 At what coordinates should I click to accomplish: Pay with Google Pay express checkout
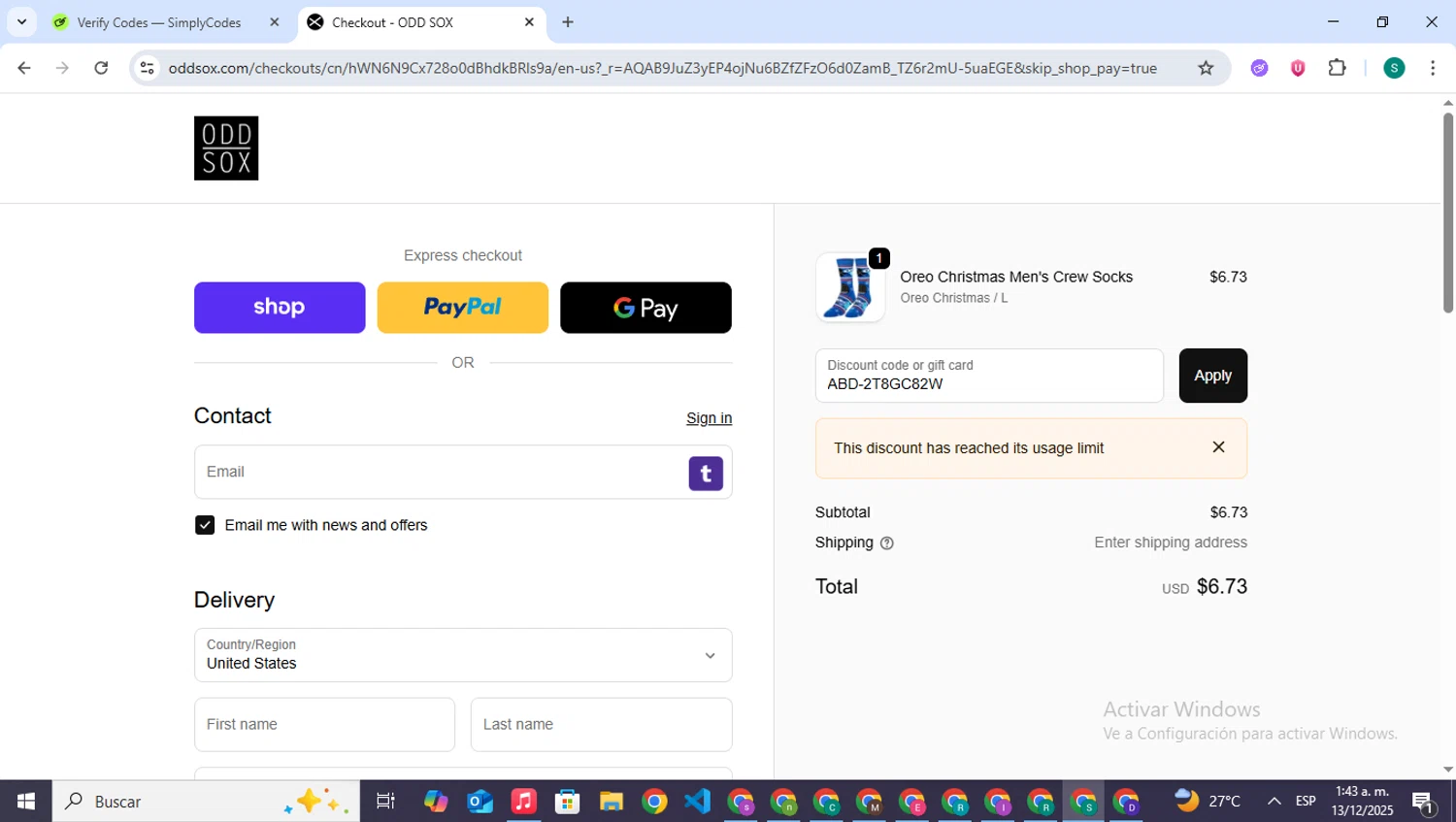(x=645, y=308)
